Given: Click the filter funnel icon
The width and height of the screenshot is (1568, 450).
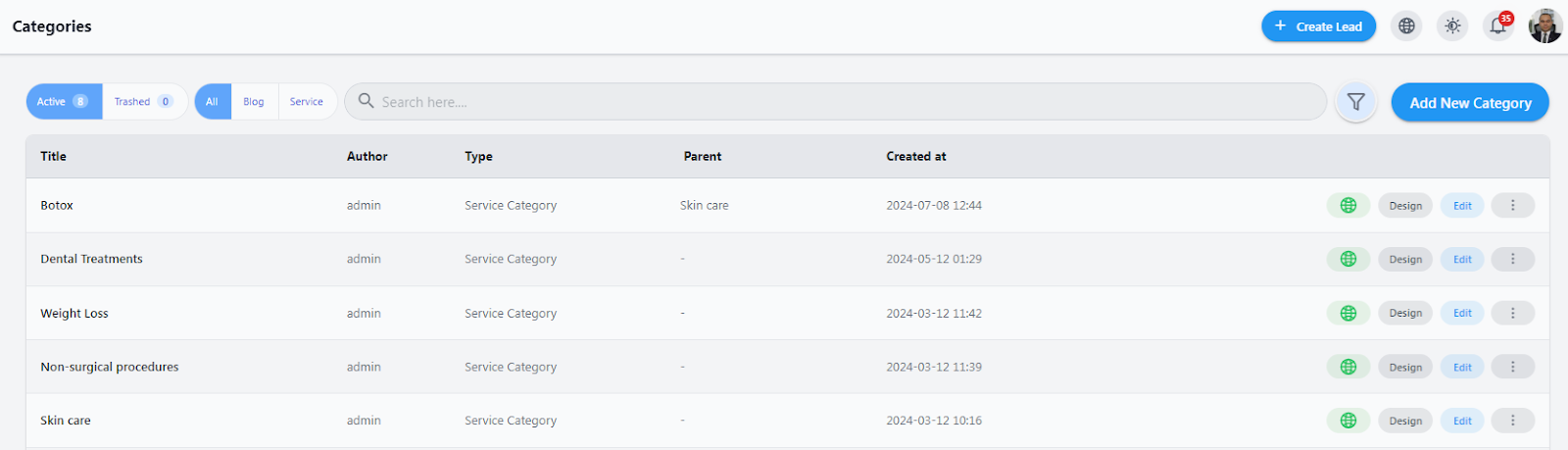Looking at the screenshot, I should 1356,102.
